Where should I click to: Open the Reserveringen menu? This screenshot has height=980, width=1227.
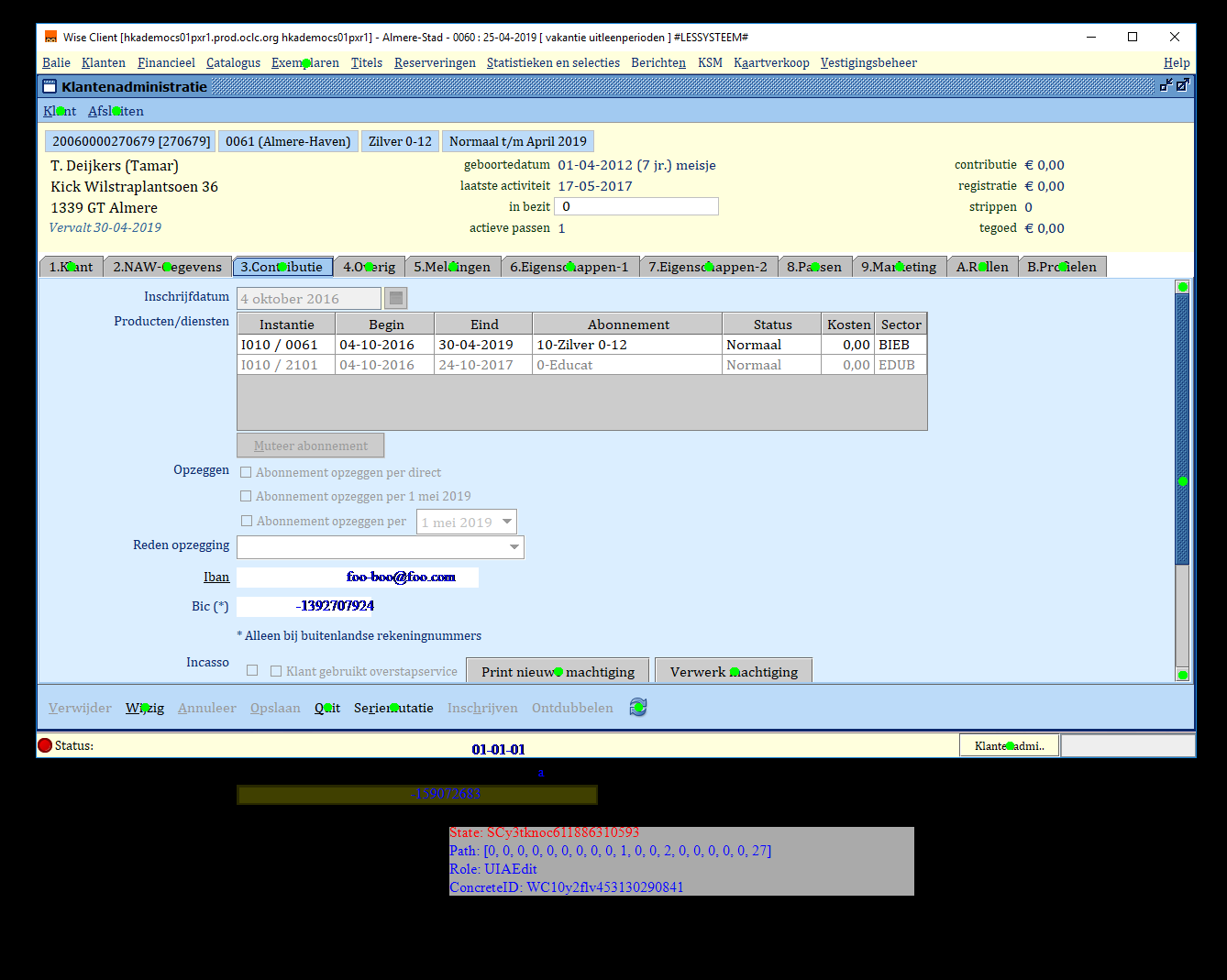click(x=435, y=62)
